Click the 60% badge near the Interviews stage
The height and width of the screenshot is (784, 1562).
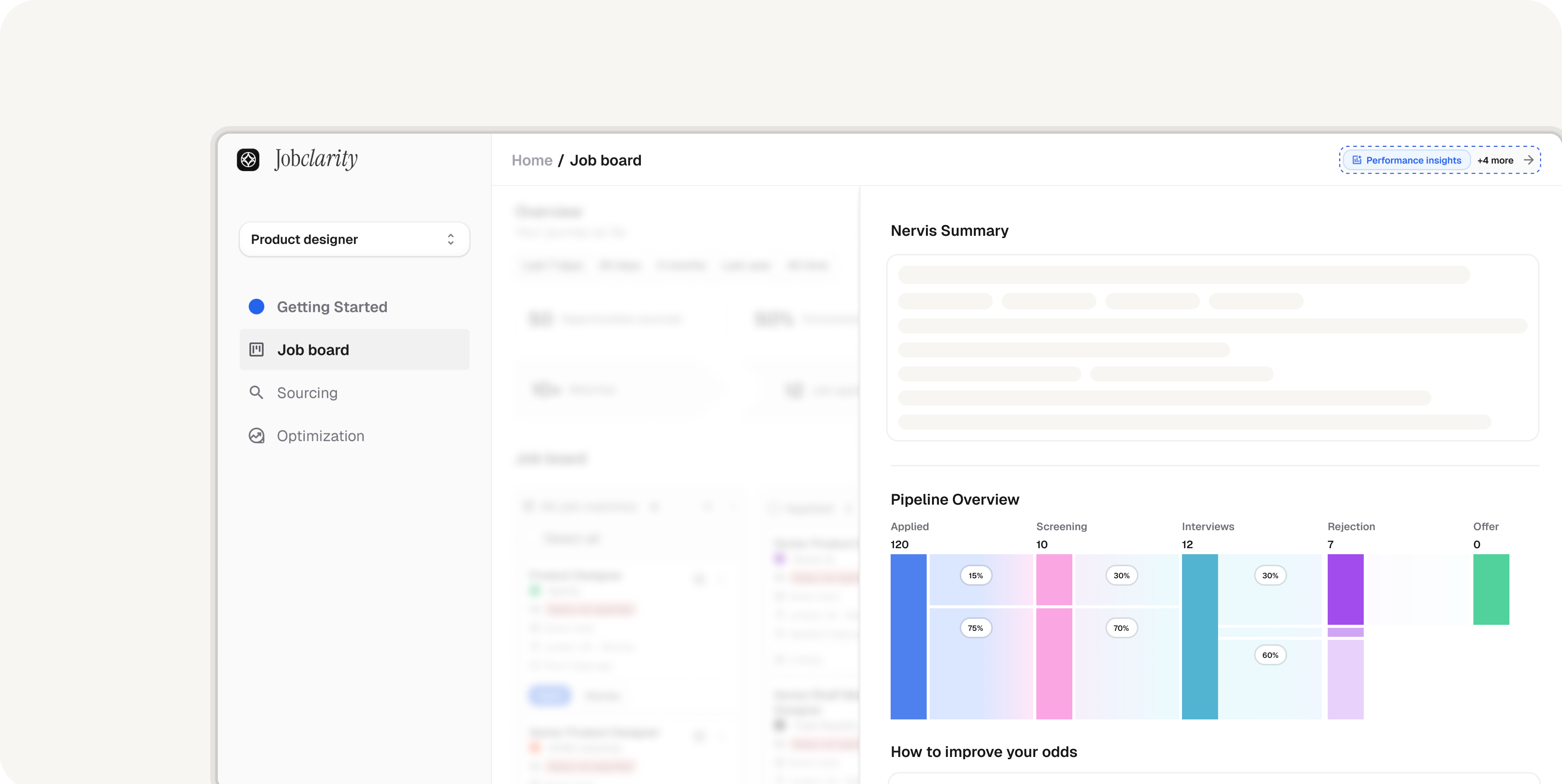1270,655
